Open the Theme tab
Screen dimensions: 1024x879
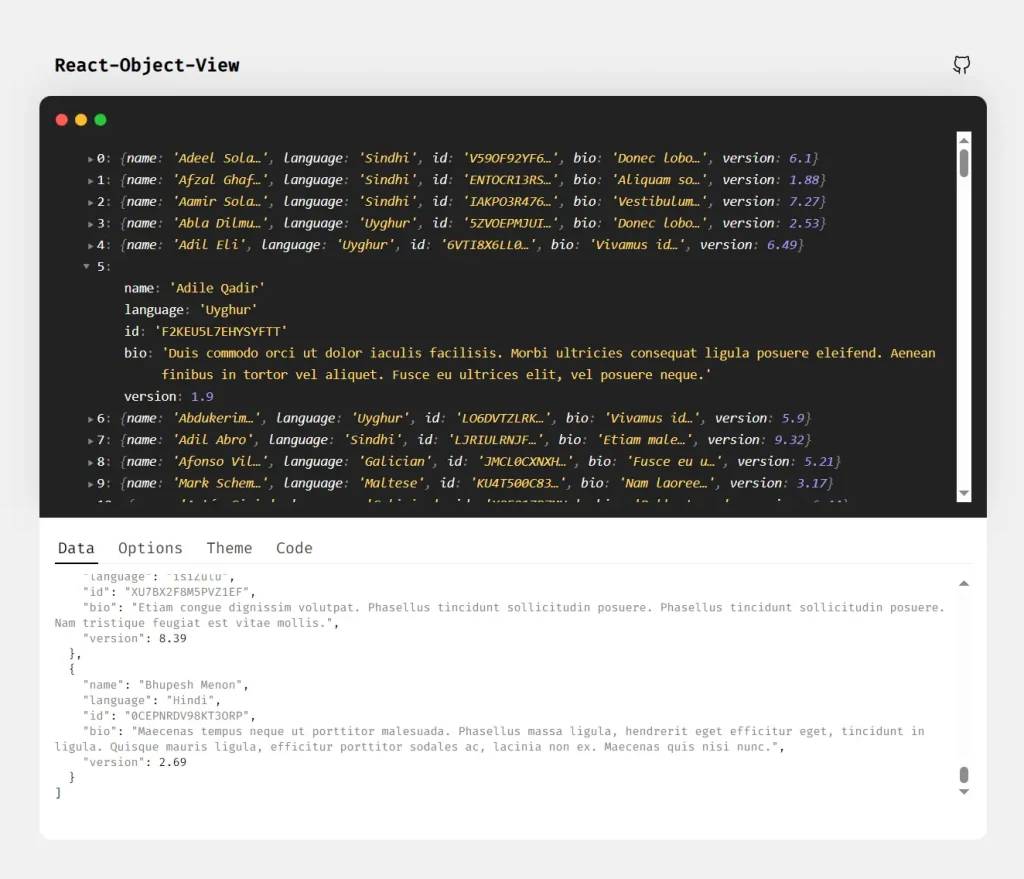[229, 548]
